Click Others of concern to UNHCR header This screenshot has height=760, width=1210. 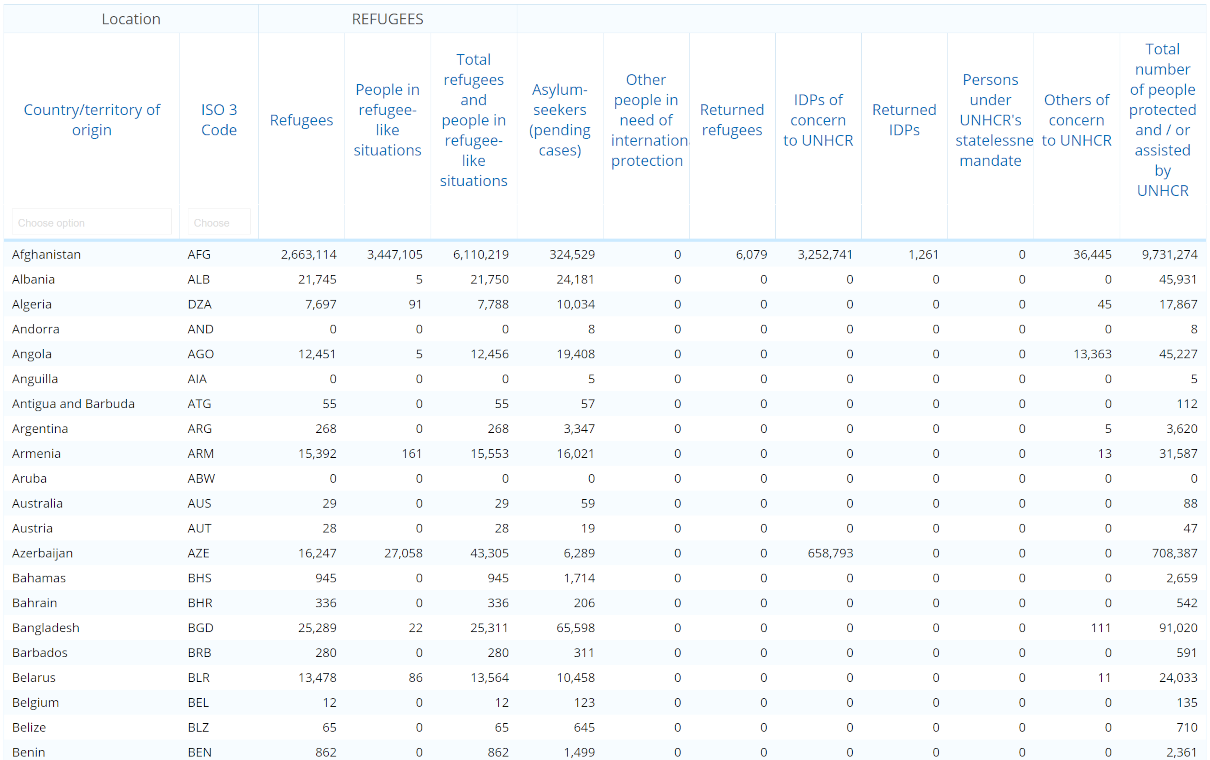tap(1076, 120)
